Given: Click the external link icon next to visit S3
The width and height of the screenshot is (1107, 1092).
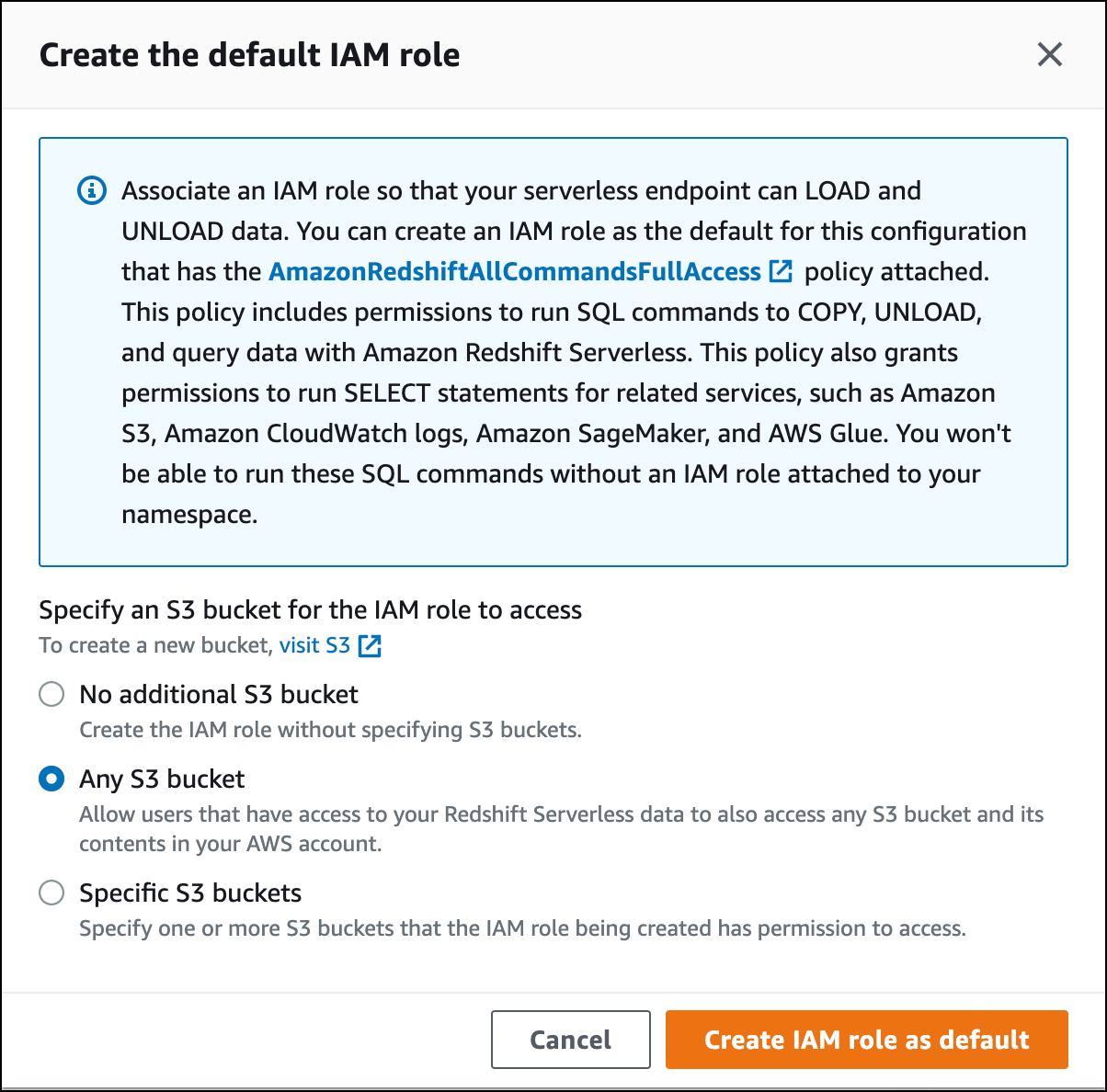Looking at the screenshot, I should click(x=371, y=645).
